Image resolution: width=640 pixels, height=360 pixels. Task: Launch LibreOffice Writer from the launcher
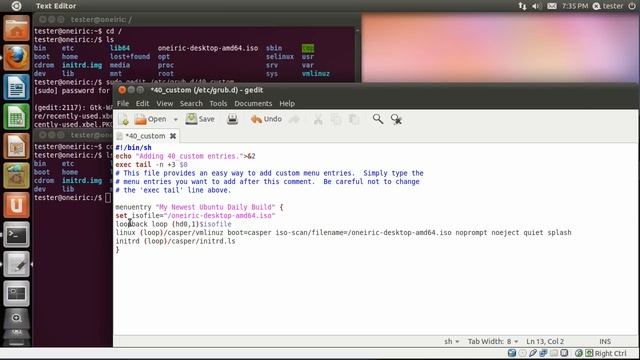tap(16, 87)
